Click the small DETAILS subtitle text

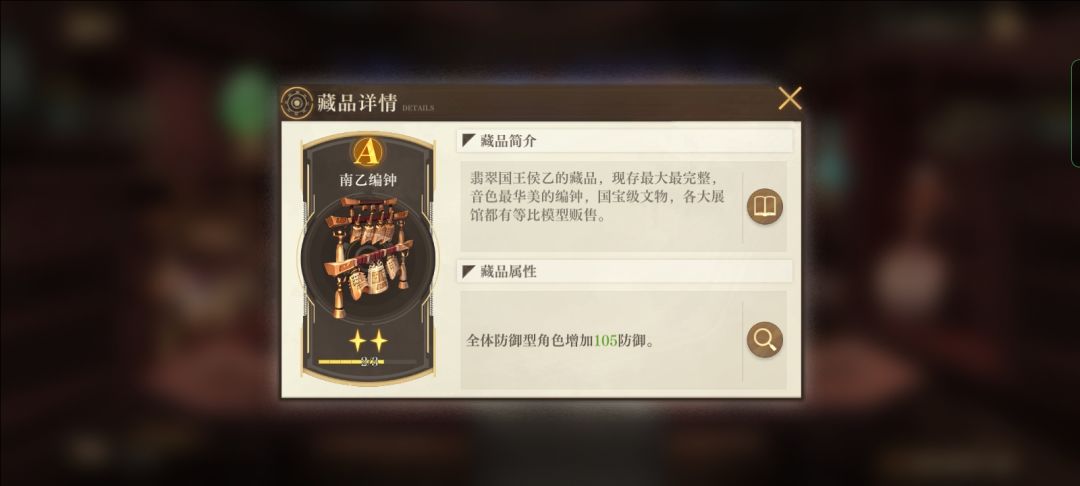418,108
